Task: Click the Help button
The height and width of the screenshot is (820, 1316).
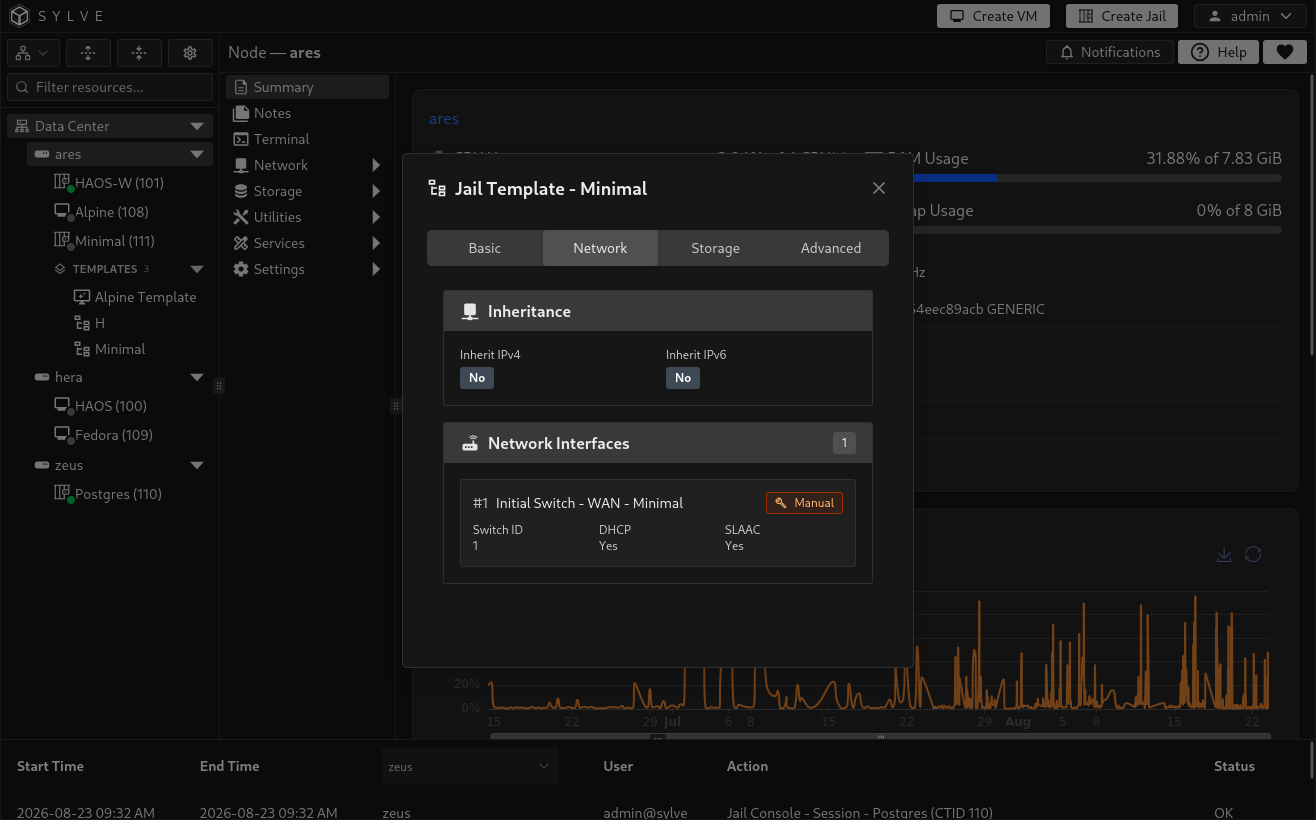Action: click(x=1218, y=52)
